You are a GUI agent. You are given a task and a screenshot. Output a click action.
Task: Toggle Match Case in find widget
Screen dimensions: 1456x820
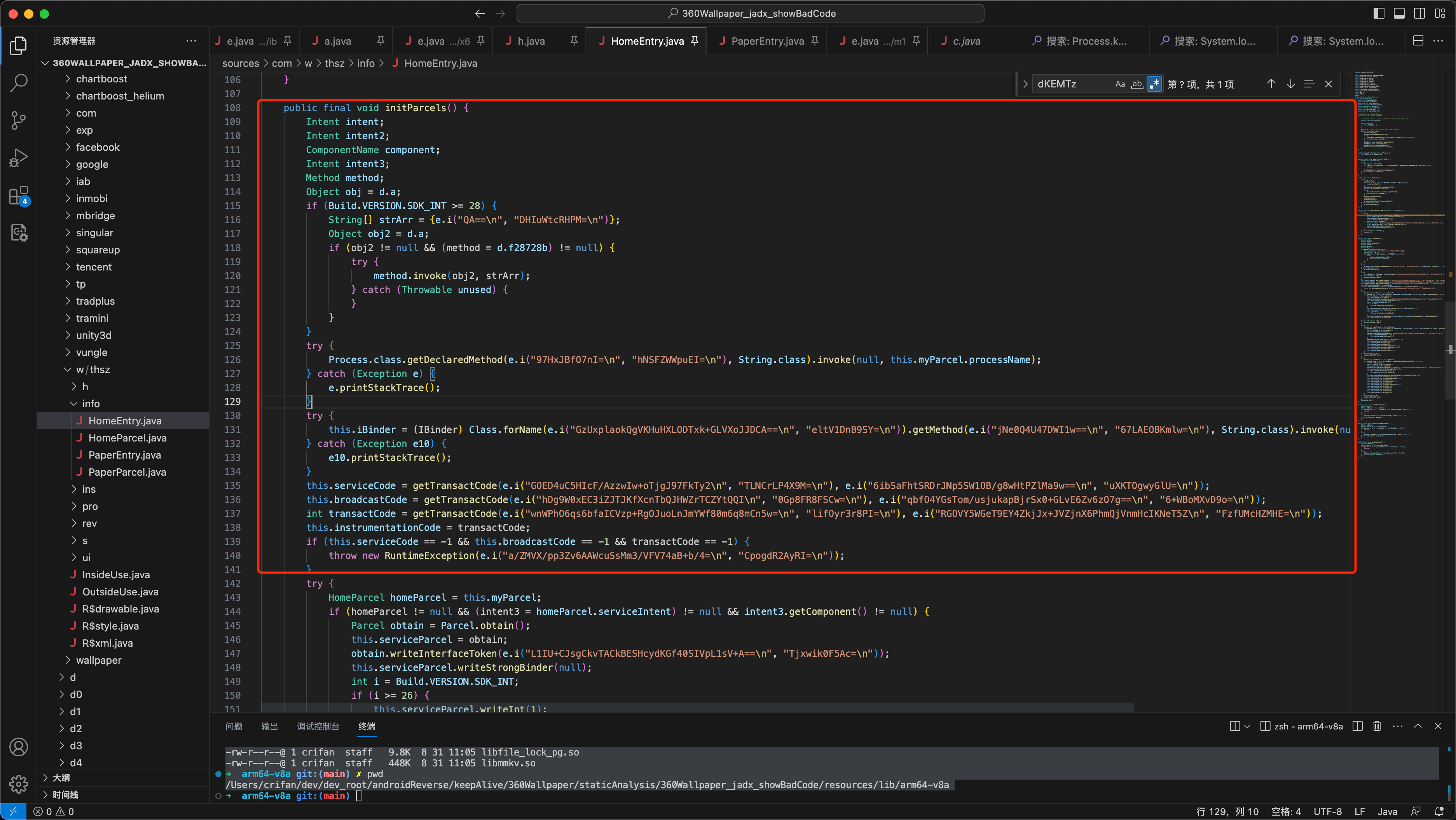(x=1120, y=84)
